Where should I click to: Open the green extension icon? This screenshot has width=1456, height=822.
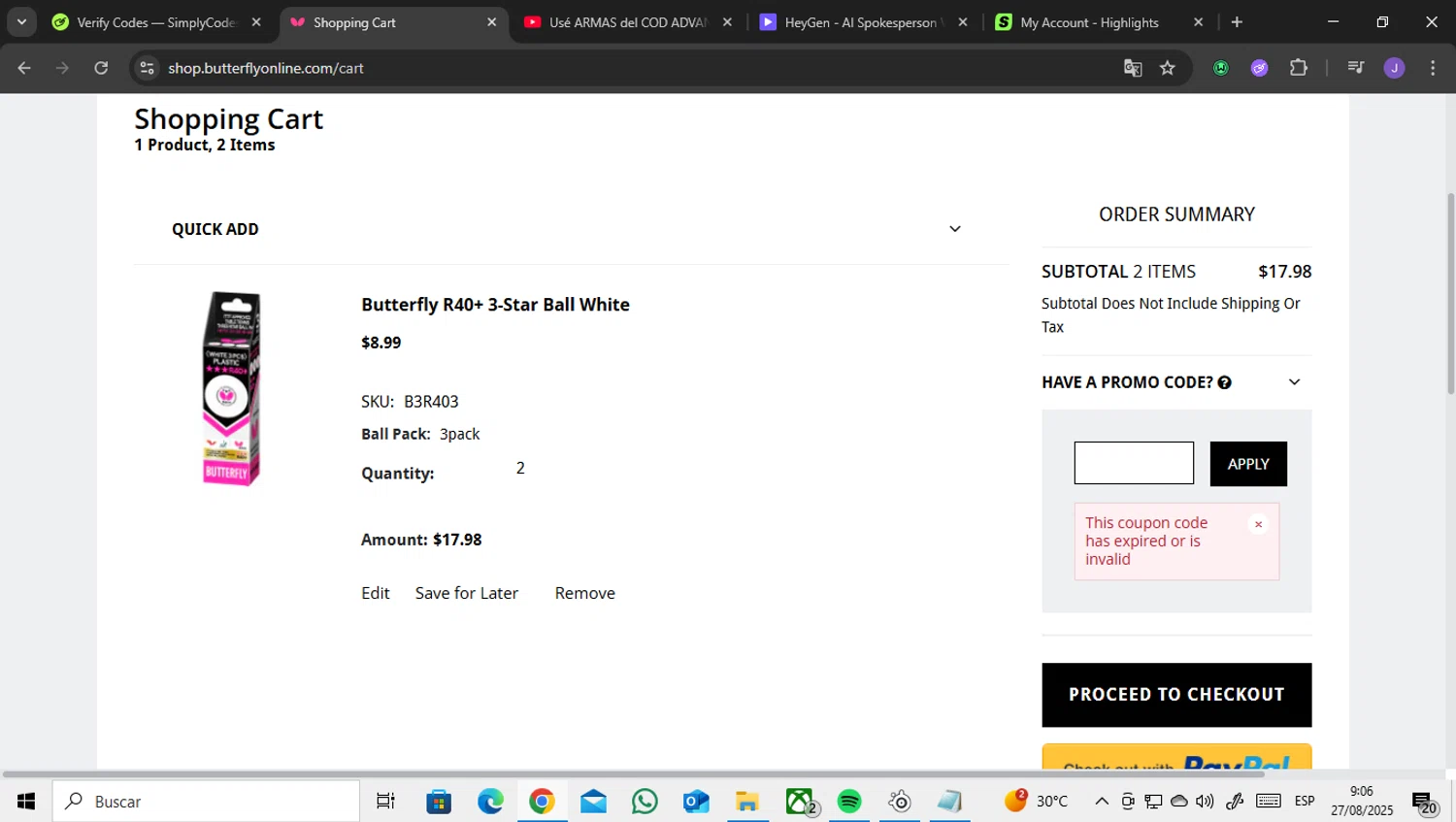pyautogui.click(x=1221, y=68)
